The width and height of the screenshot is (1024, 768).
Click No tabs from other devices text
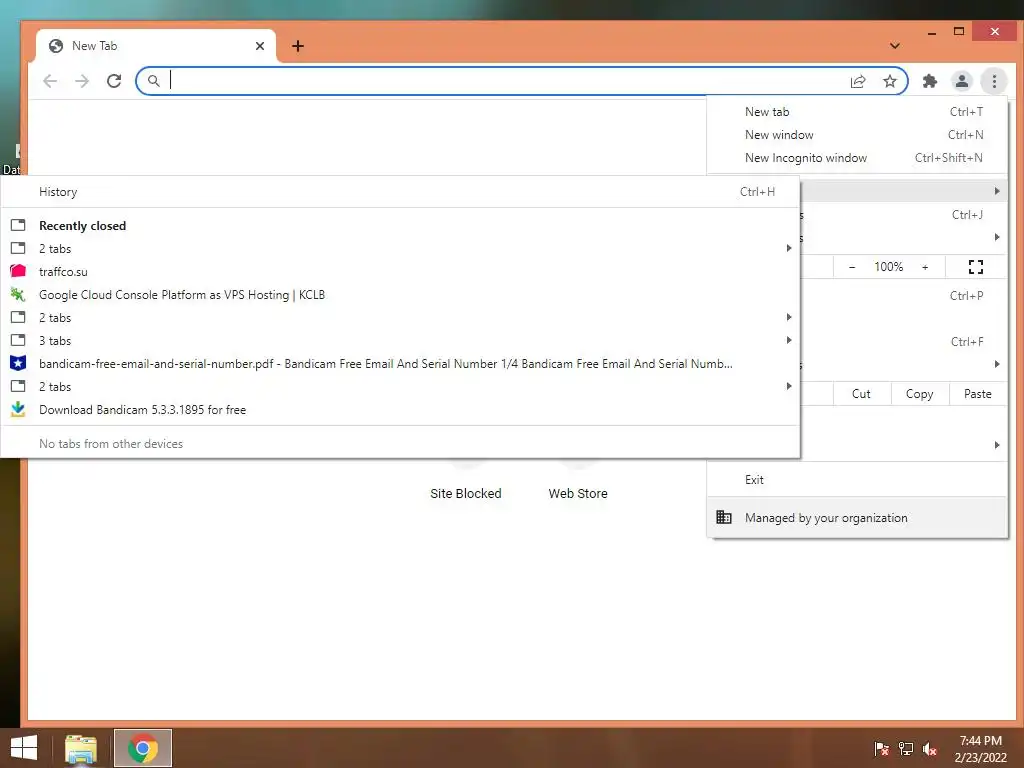pyautogui.click(x=111, y=443)
